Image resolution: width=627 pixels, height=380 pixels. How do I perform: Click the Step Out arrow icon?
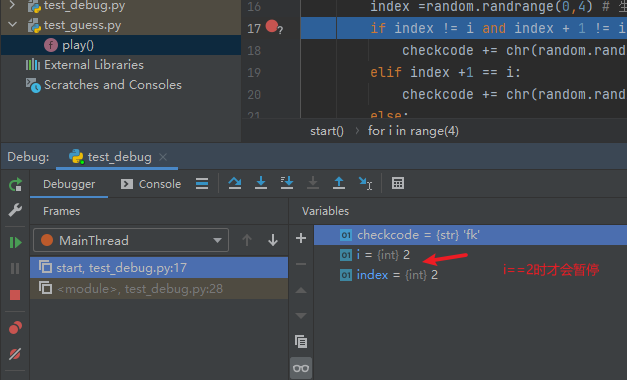click(339, 183)
